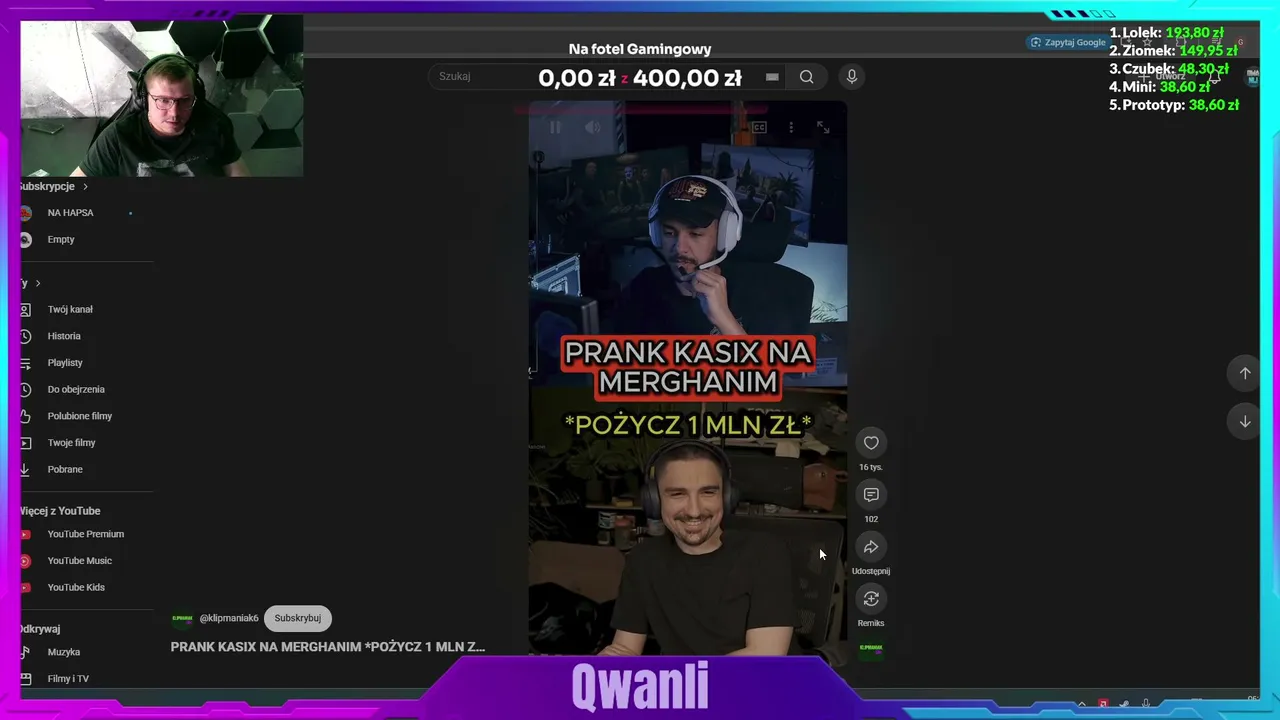The height and width of the screenshot is (720, 1280).
Task: Open YouTube Kids link
Action: [78, 588]
